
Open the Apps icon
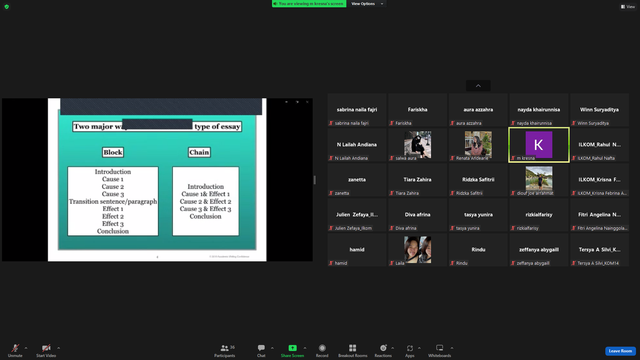(x=410, y=348)
